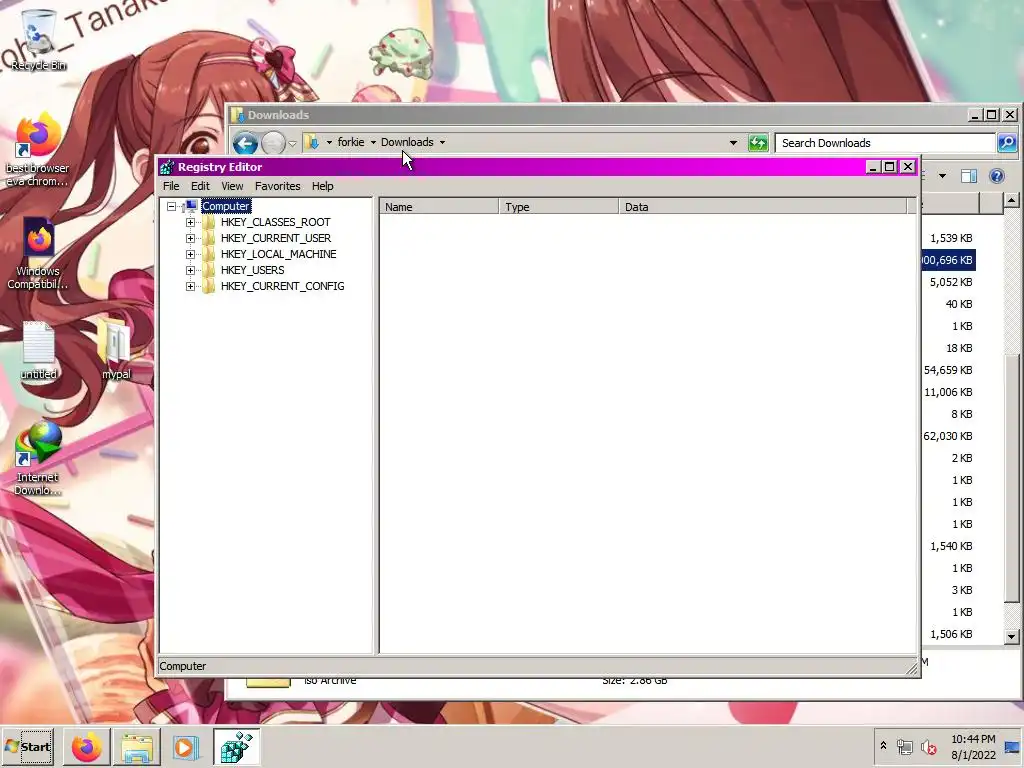The width and height of the screenshot is (1024, 768).
Task: Launch Windows Media Player from taskbar
Action: [186, 746]
